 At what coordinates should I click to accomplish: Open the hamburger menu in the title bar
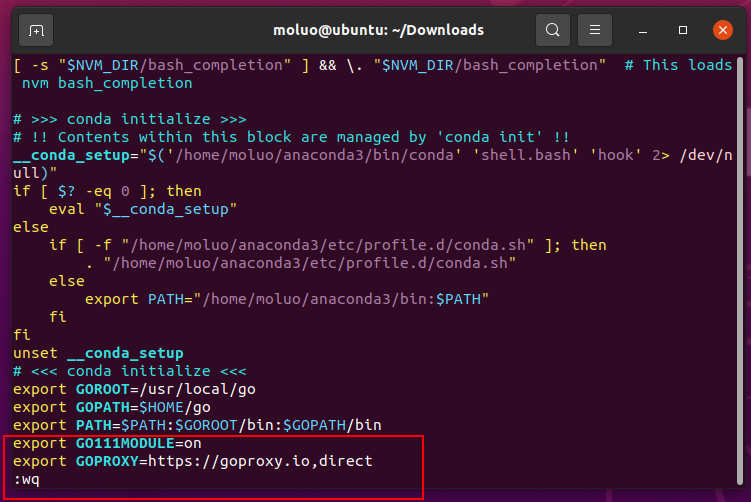pyautogui.click(x=595, y=30)
